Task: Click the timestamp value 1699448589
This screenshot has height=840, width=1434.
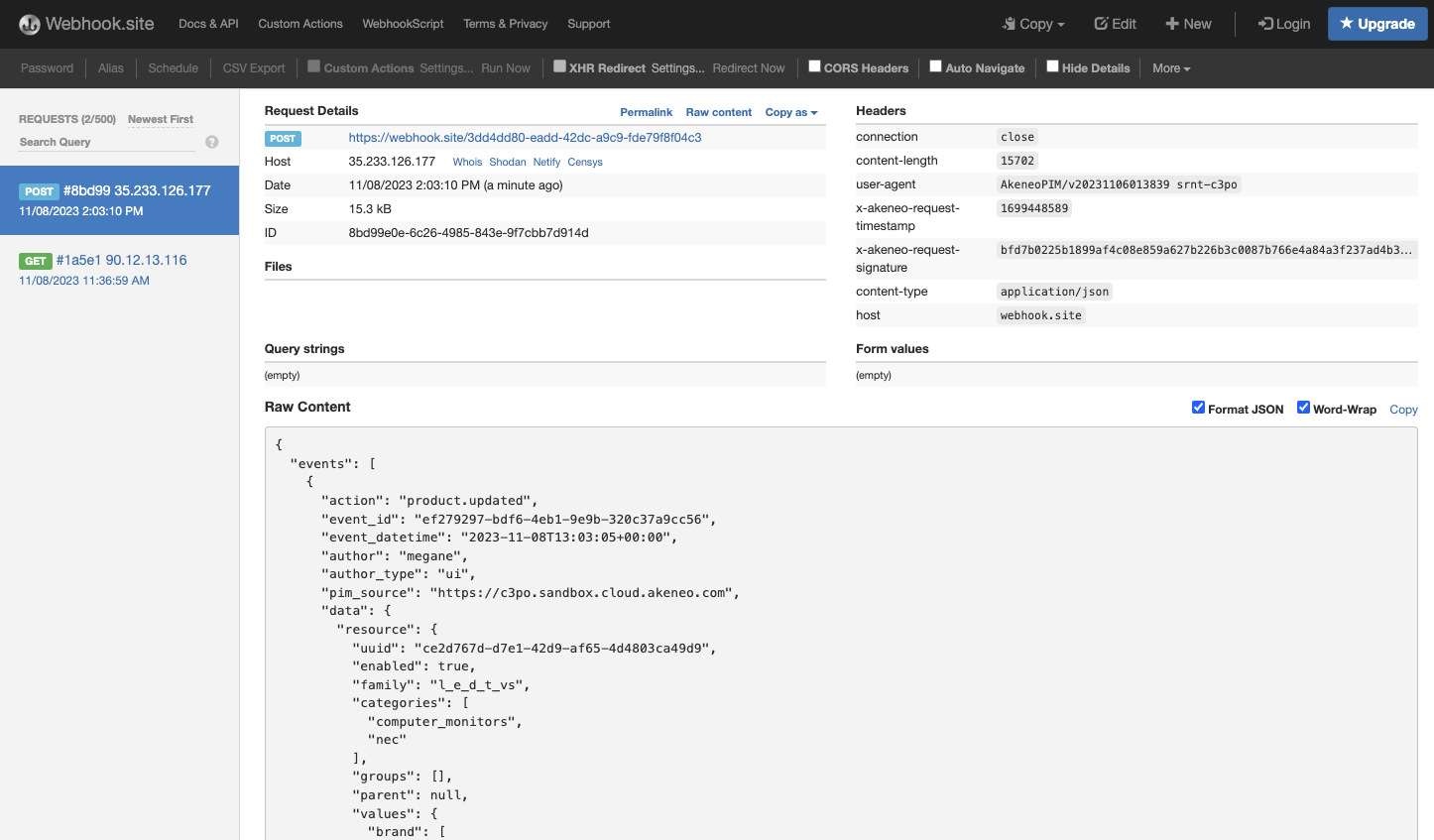Action: tap(1034, 208)
